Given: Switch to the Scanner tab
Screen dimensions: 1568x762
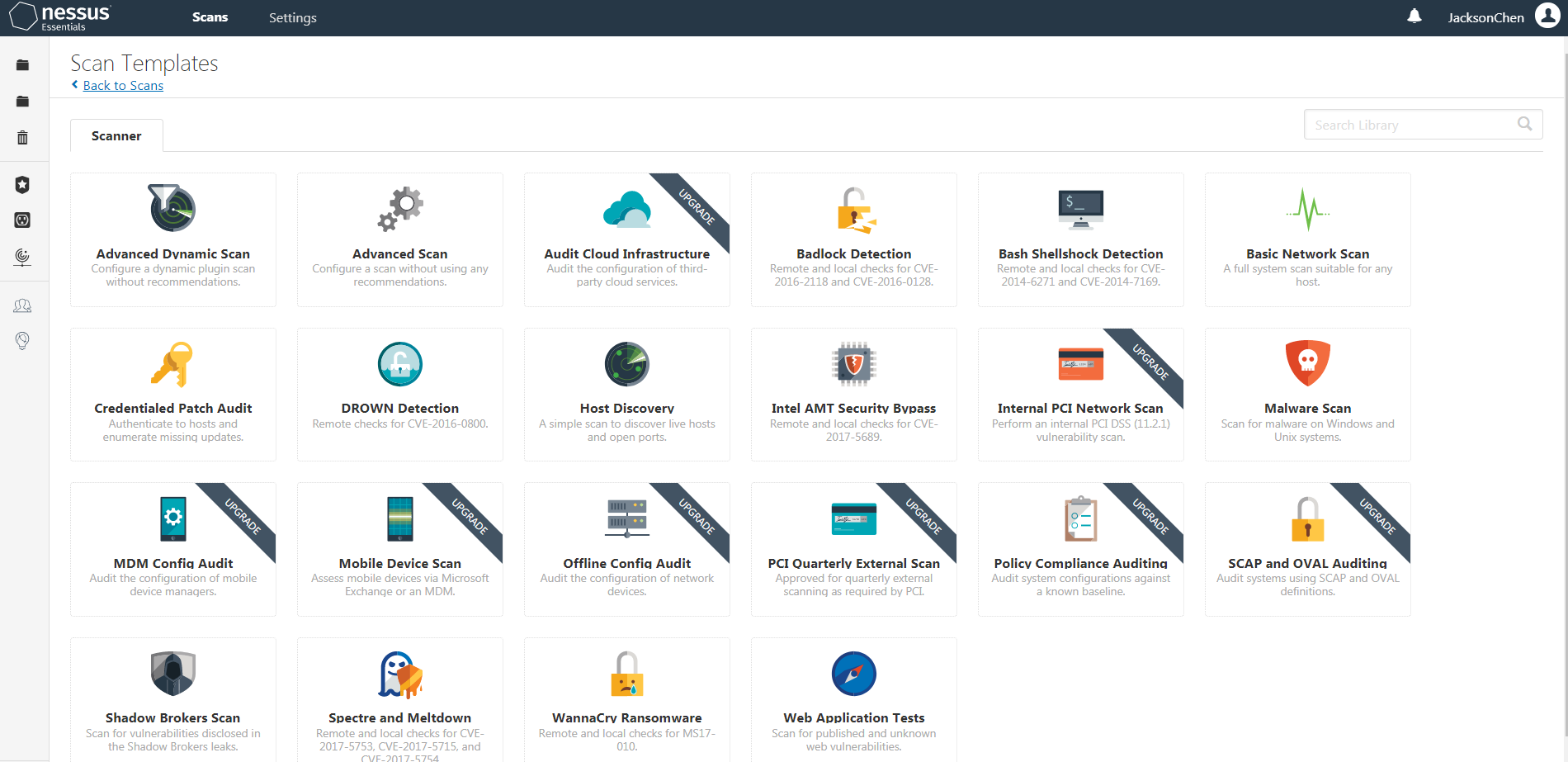Looking at the screenshot, I should 116,135.
